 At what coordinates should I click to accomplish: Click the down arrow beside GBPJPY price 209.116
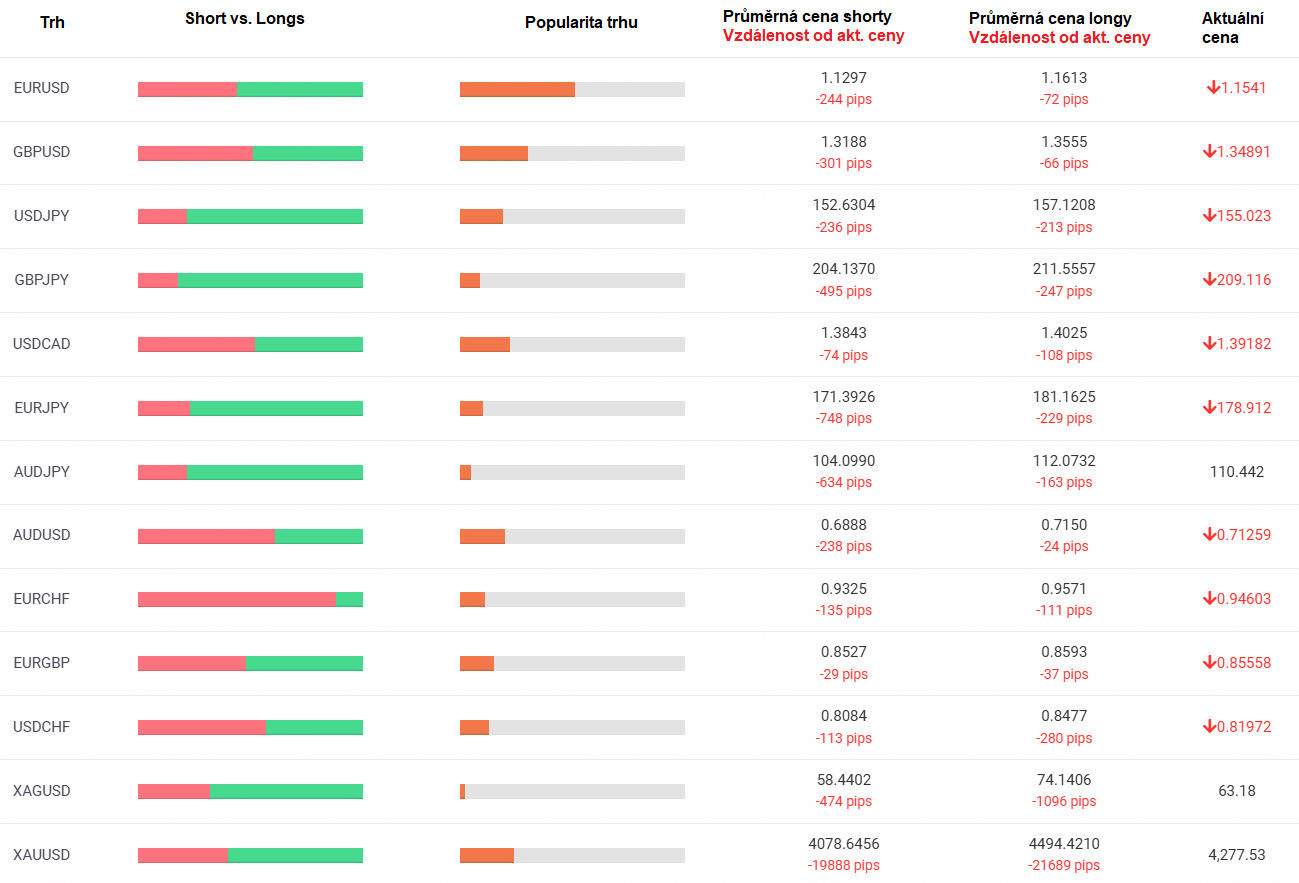(1209, 280)
